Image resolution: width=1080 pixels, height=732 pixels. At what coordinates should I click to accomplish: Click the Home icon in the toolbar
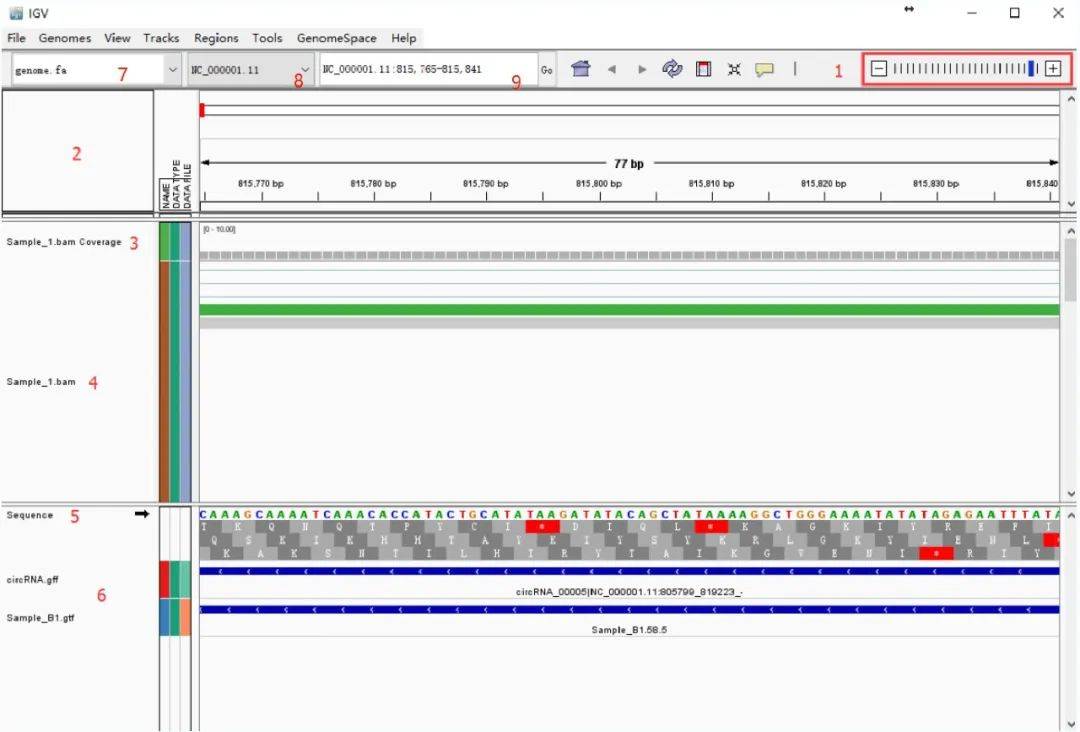[x=581, y=69]
